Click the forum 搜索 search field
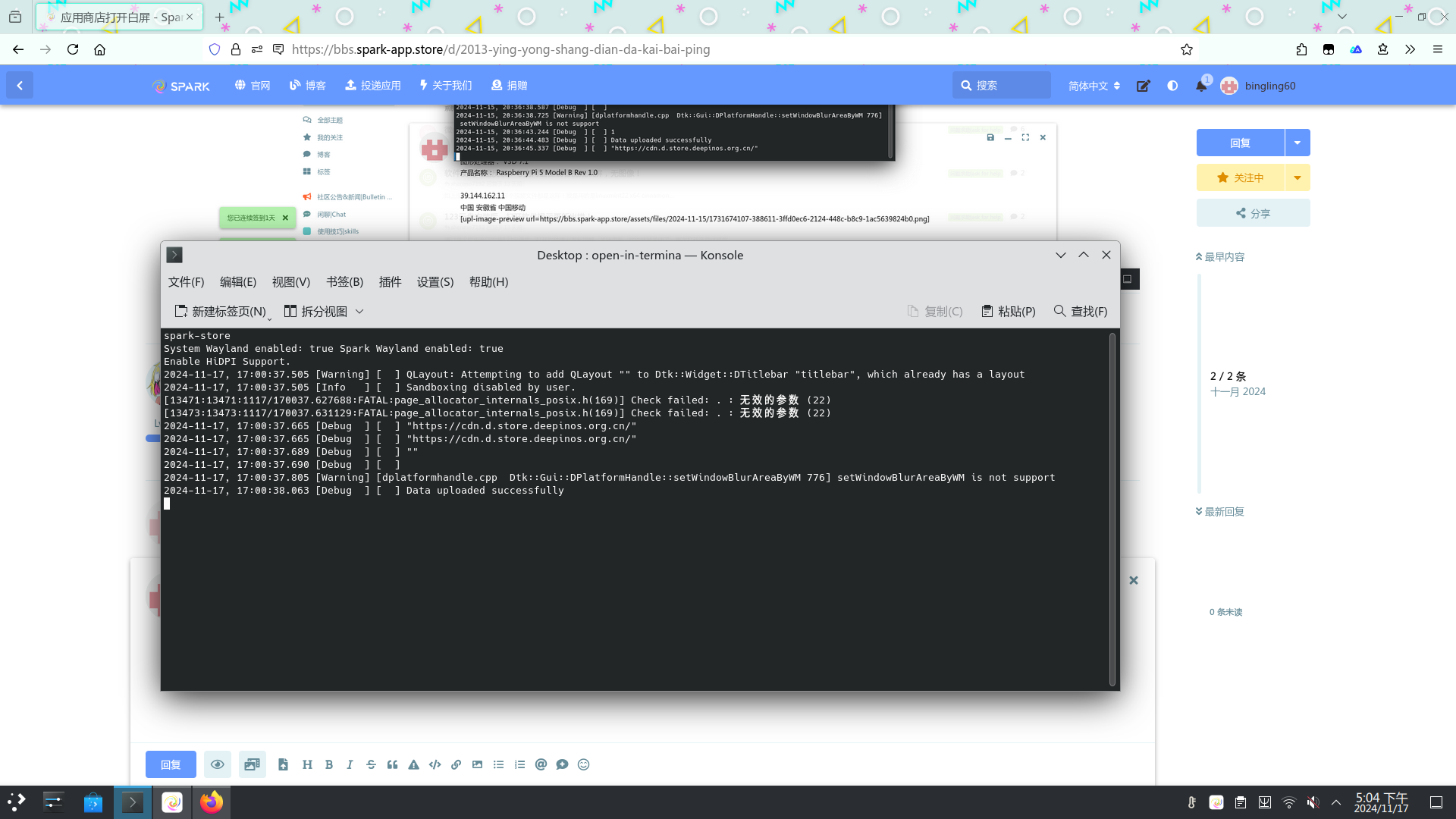 (x=1001, y=86)
